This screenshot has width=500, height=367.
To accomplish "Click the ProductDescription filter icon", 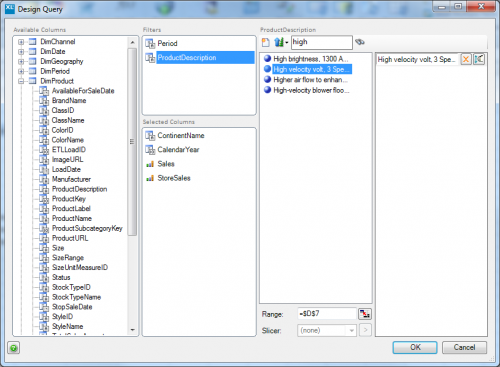I will 150,58.
